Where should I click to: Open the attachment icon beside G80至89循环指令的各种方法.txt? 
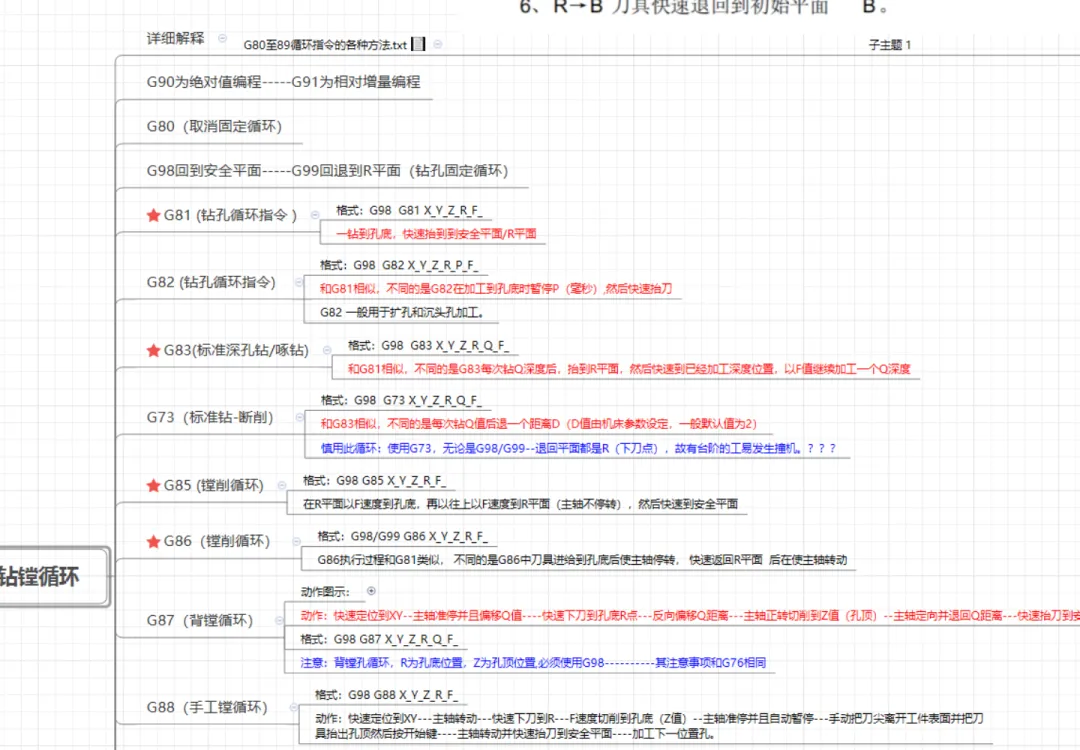pyautogui.click(x=418, y=44)
